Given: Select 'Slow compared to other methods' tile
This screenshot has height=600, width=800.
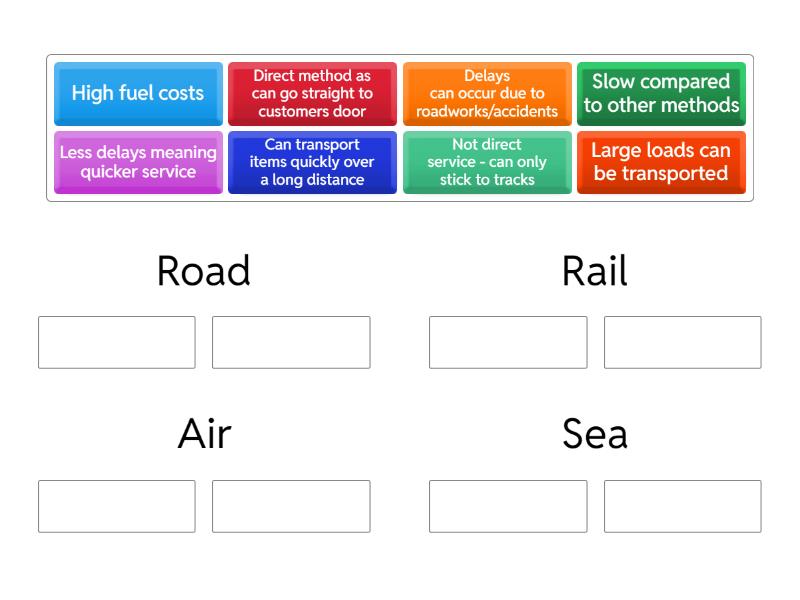Looking at the screenshot, I should click(661, 93).
